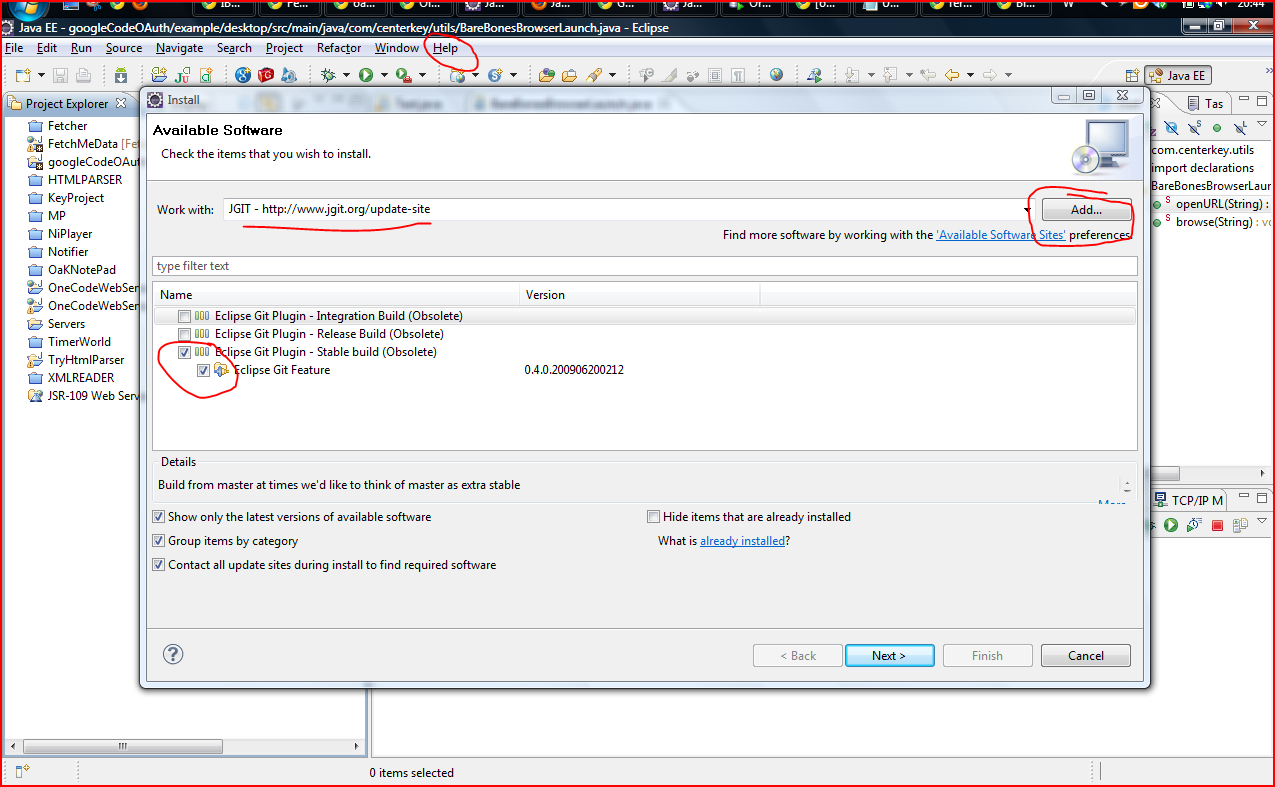Click the Work with URL input field
The height and width of the screenshot is (787, 1275).
point(623,209)
